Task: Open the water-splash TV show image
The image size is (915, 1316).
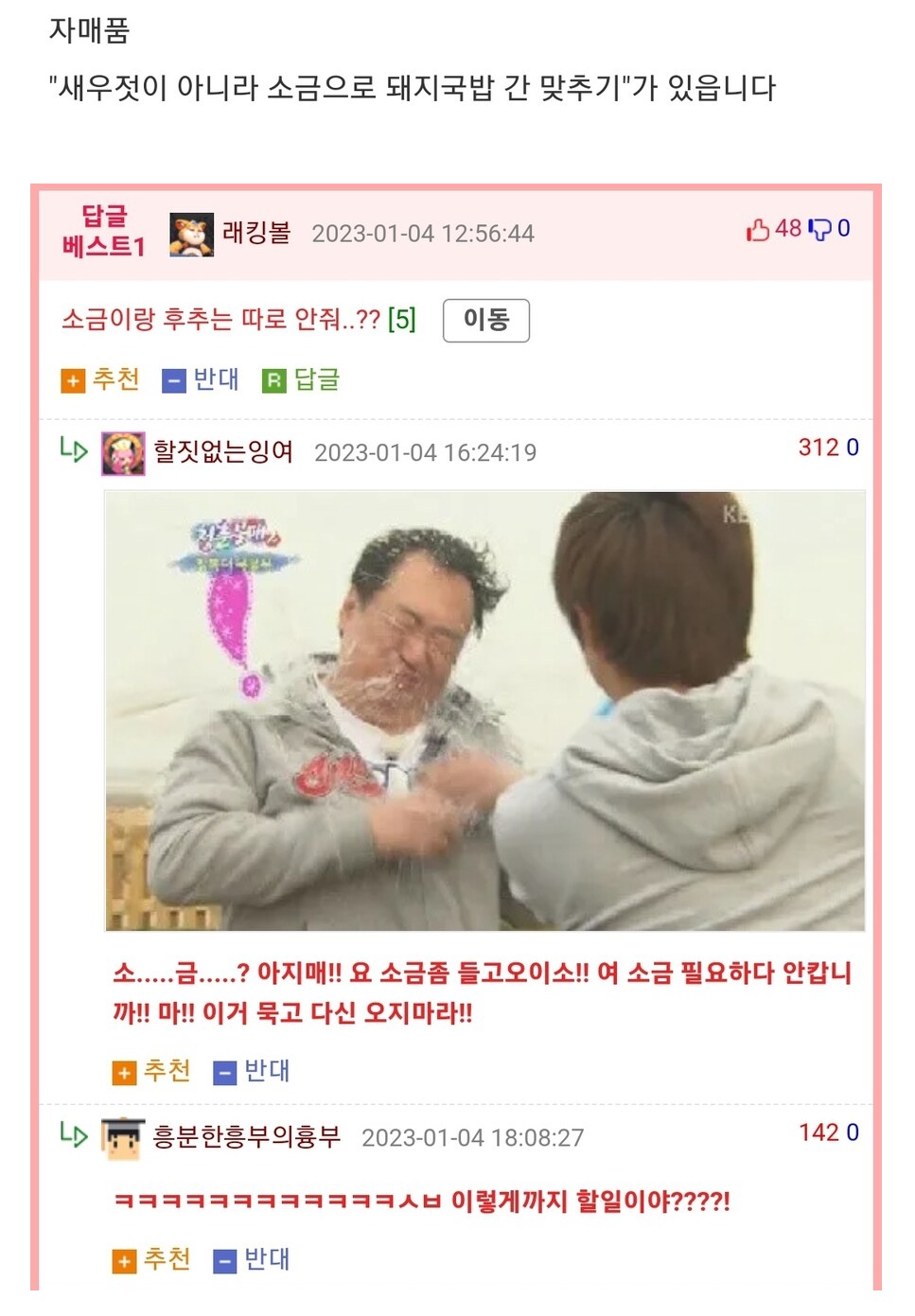Action: pyautogui.click(x=484, y=711)
